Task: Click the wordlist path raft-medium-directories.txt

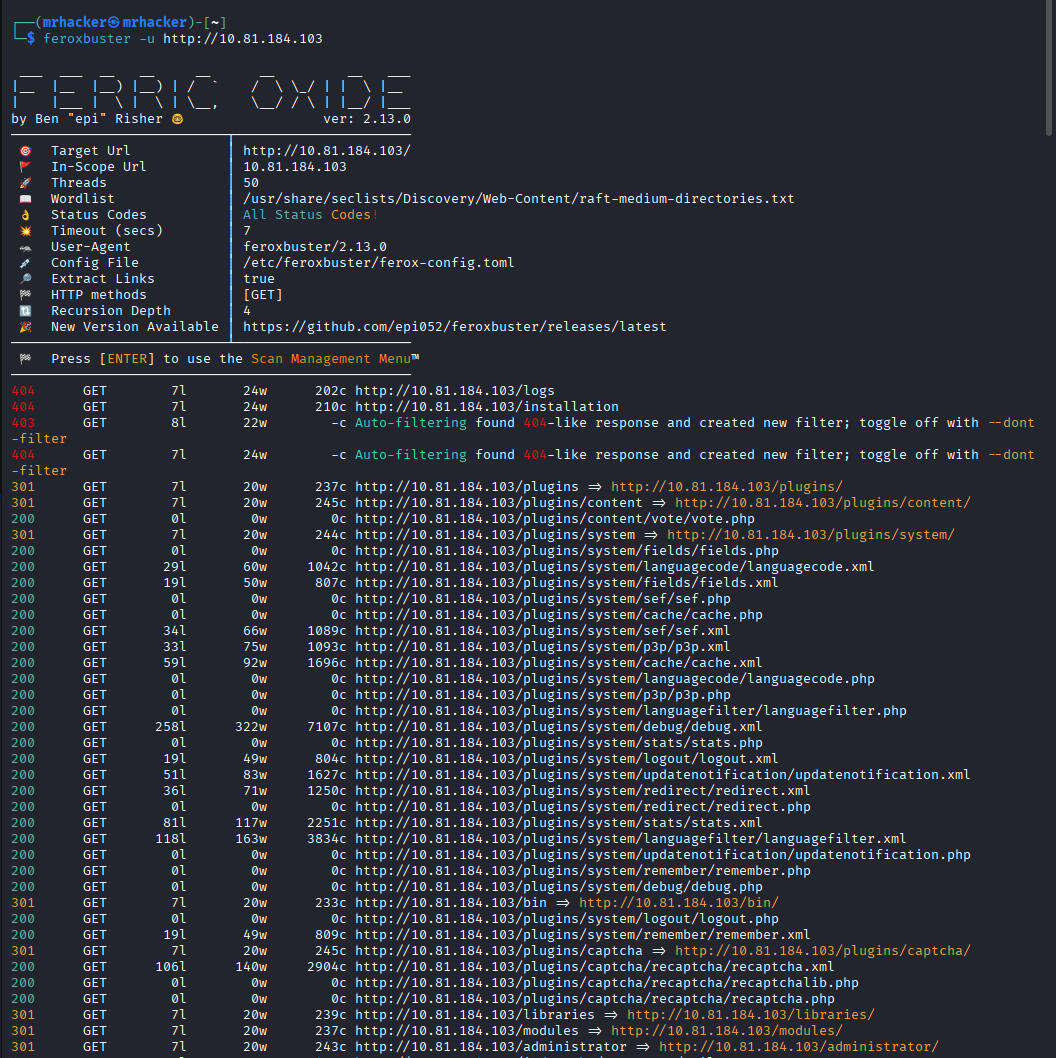Action: tap(518, 199)
